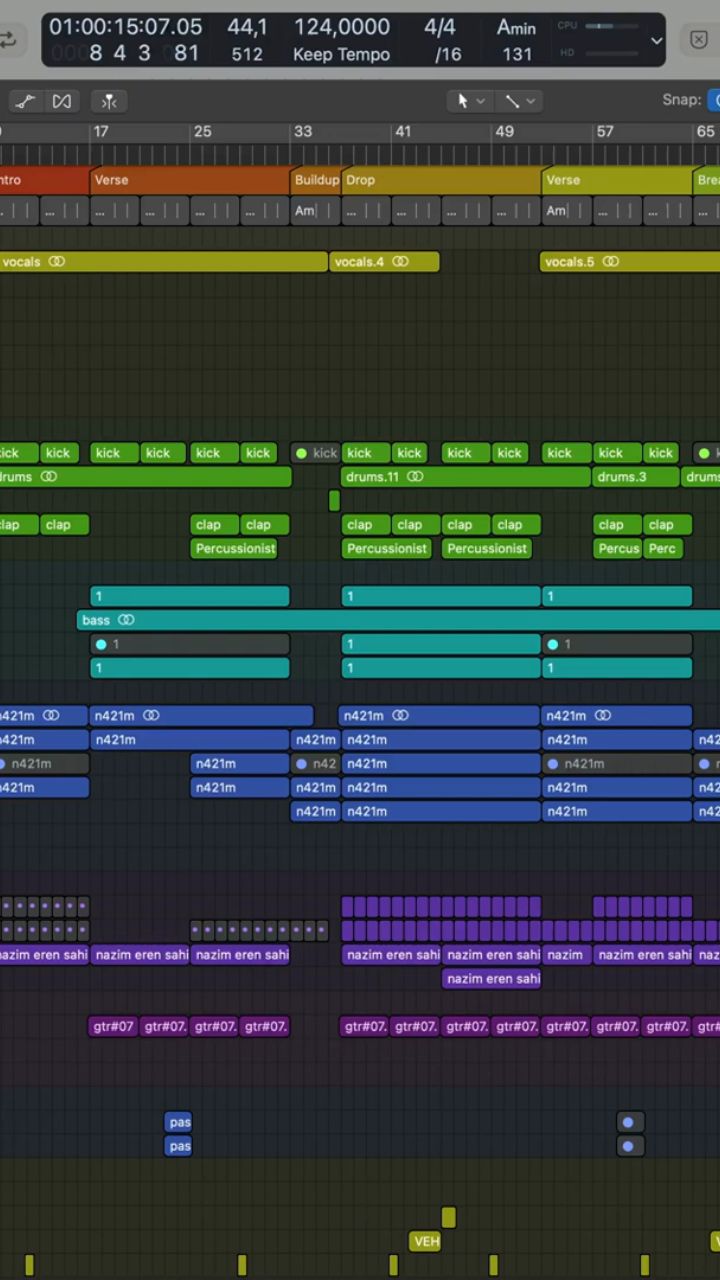Click bar 41 on the ruler

402,132
